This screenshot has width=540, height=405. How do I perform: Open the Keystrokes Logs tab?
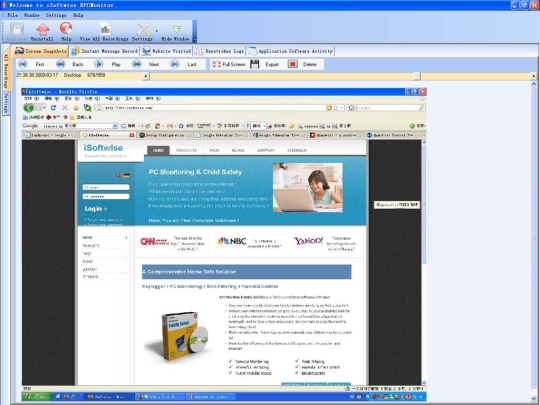[x=219, y=51]
